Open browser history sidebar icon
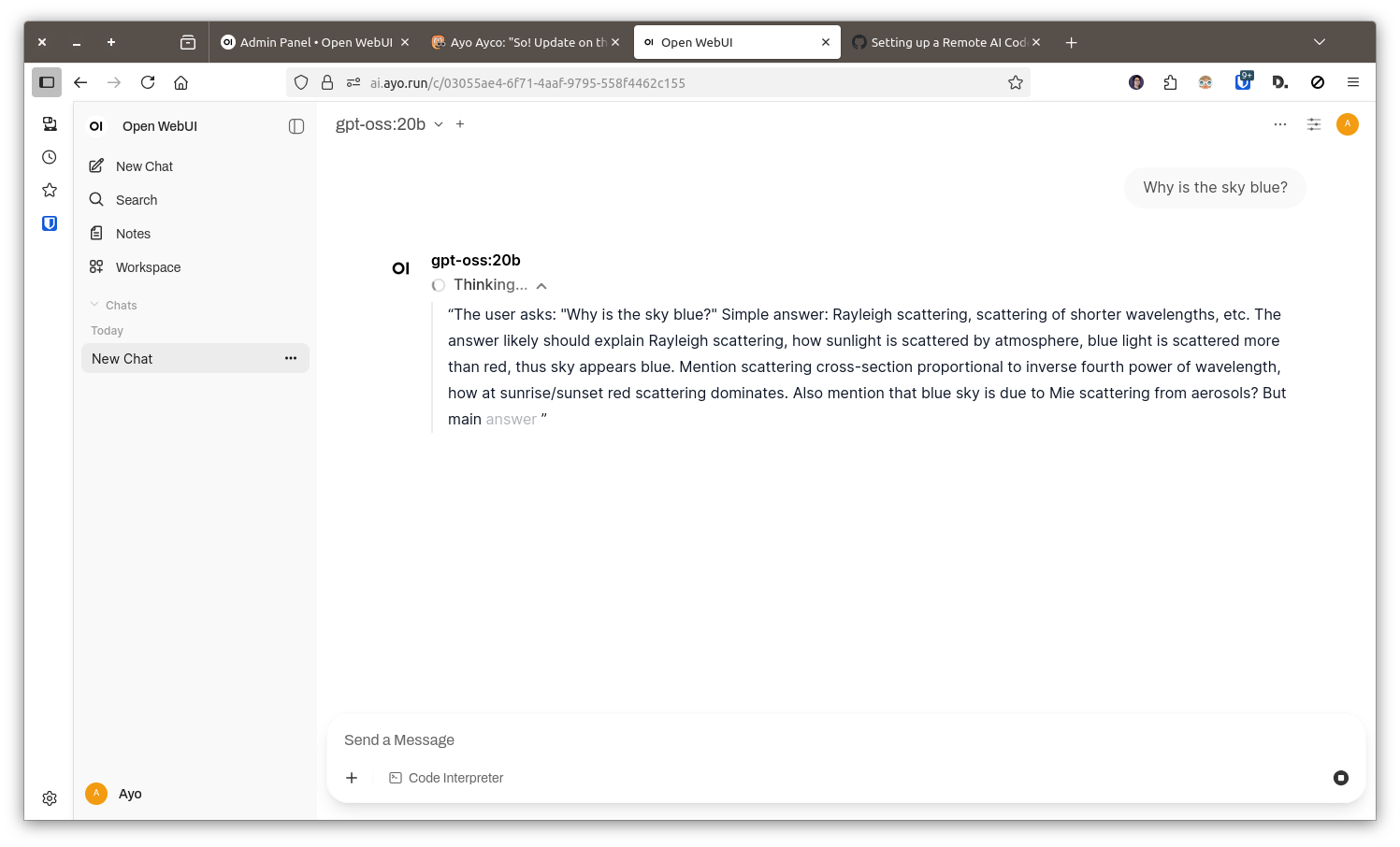 tap(50, 157)
